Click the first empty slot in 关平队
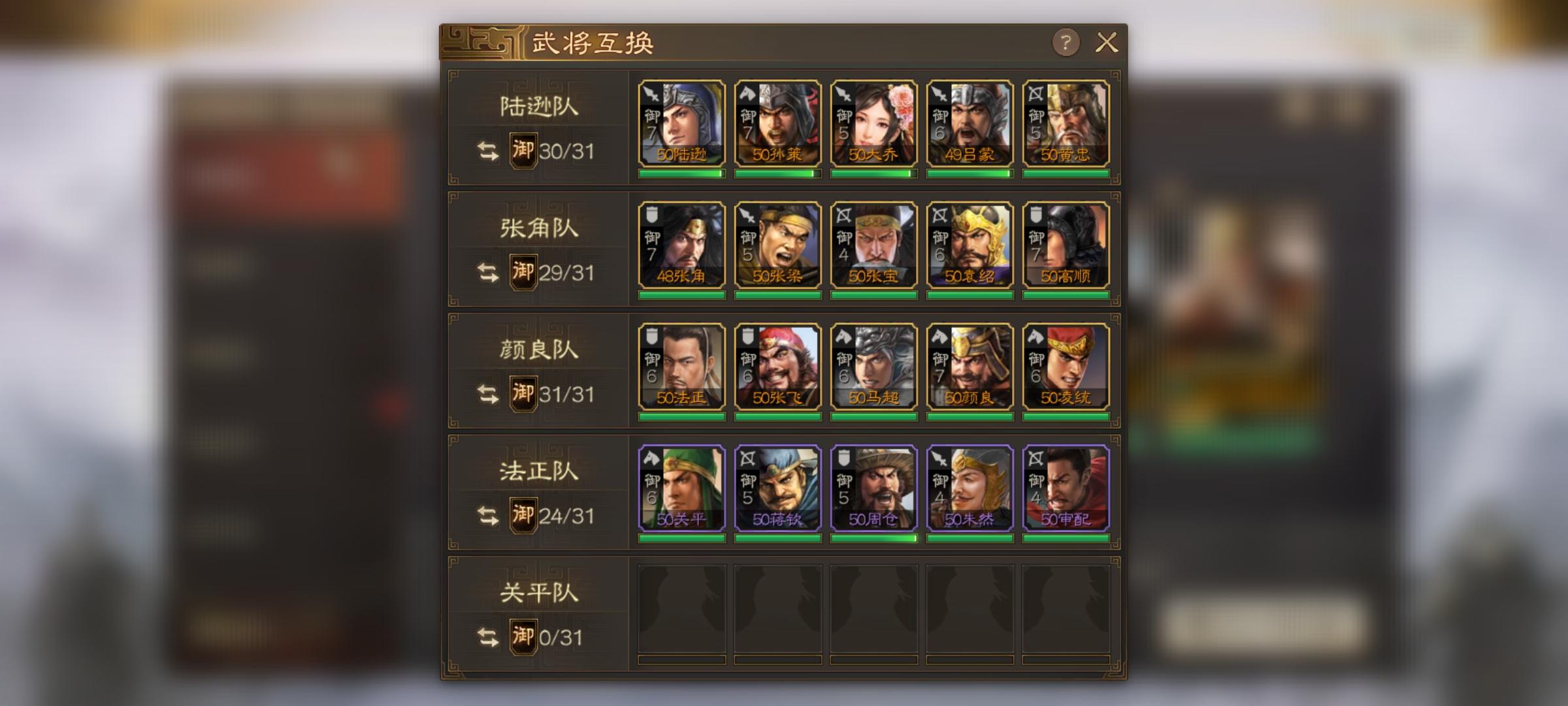 681,610
